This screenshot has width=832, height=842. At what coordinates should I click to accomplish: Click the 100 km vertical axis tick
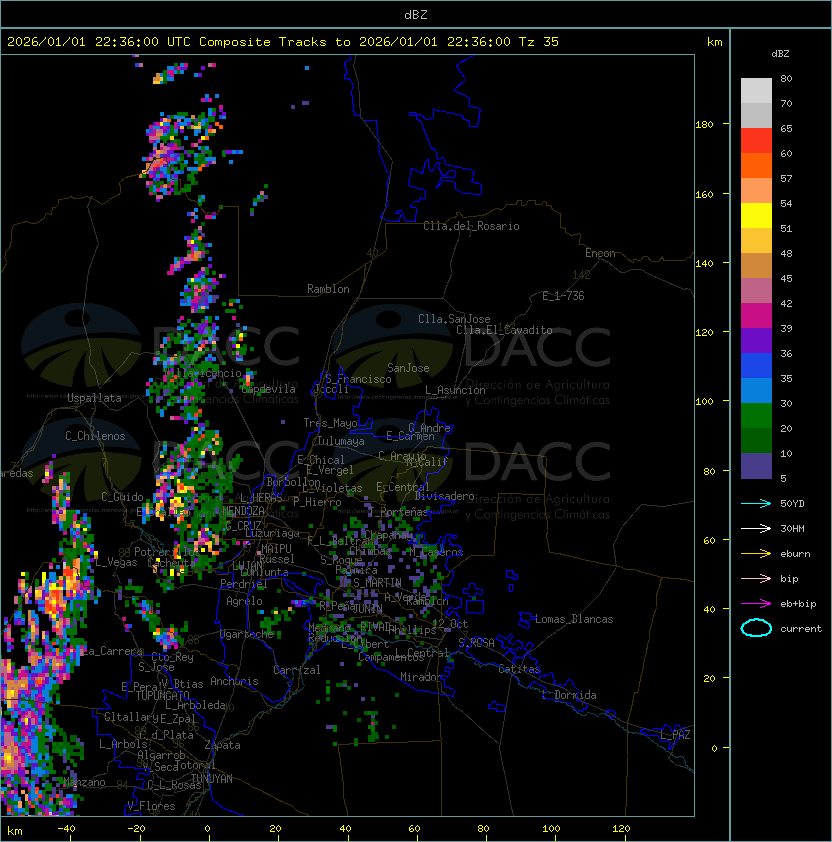pos(704,401)
